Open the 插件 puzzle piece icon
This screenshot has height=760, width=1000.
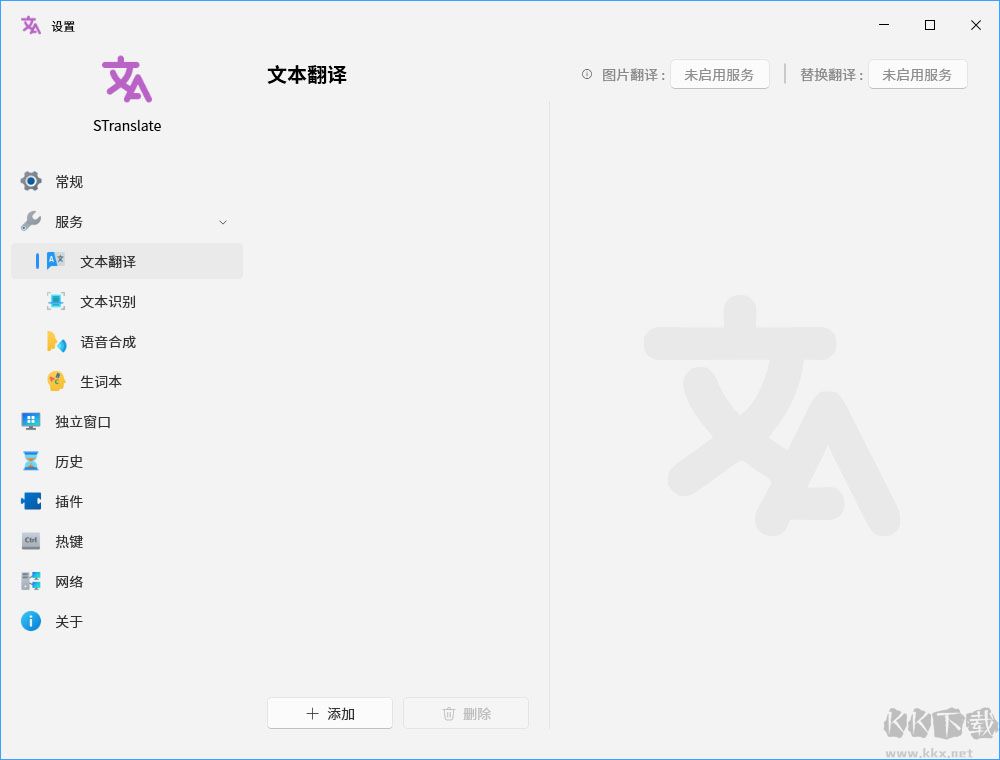click(x=31, y=501)
